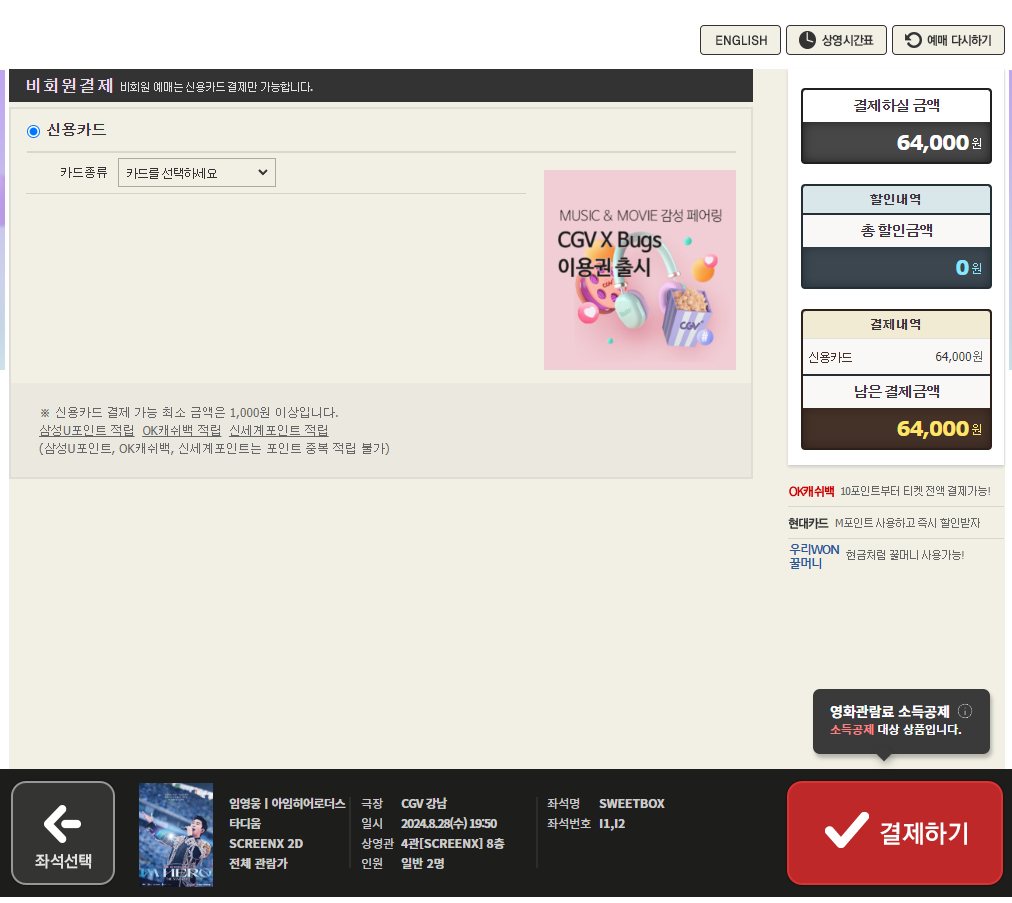
Task: Click the 신용카드 64,000원 row in 결제내역
Action: [x=896, y=357]
